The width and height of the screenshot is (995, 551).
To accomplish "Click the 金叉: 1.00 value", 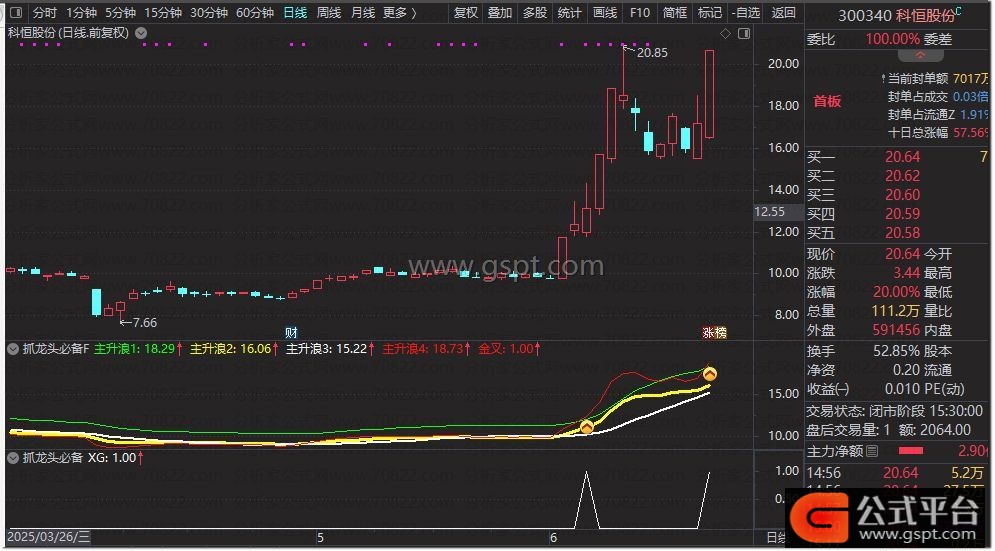I will [x=510, y=349].
